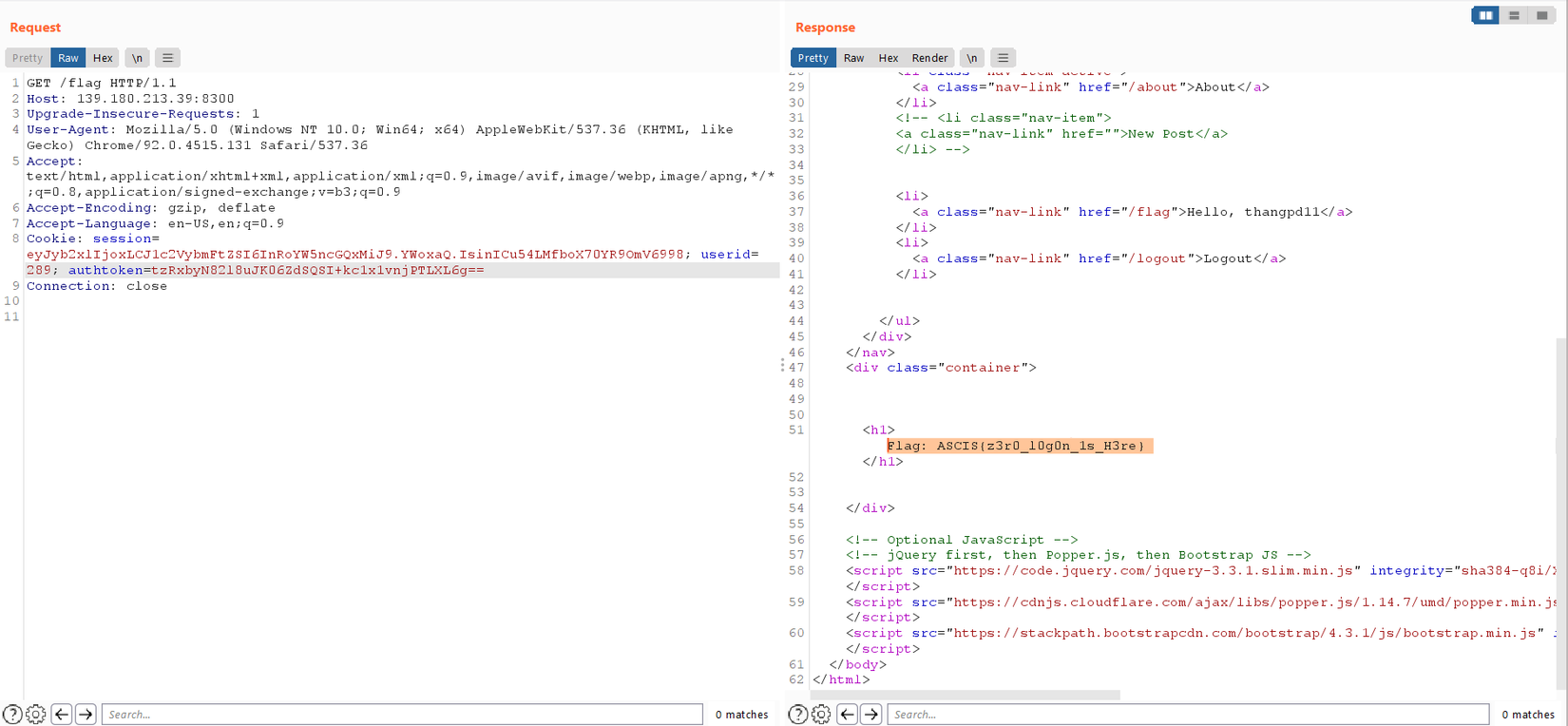Click the highlighted Flag ASCIS text line
The height and width of the screenshot is (726, 1568).
[1019, 446]
